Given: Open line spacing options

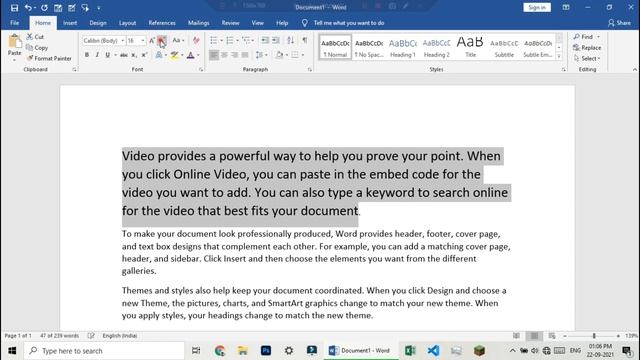Looking at the screenshot, I should click(261, 55).
